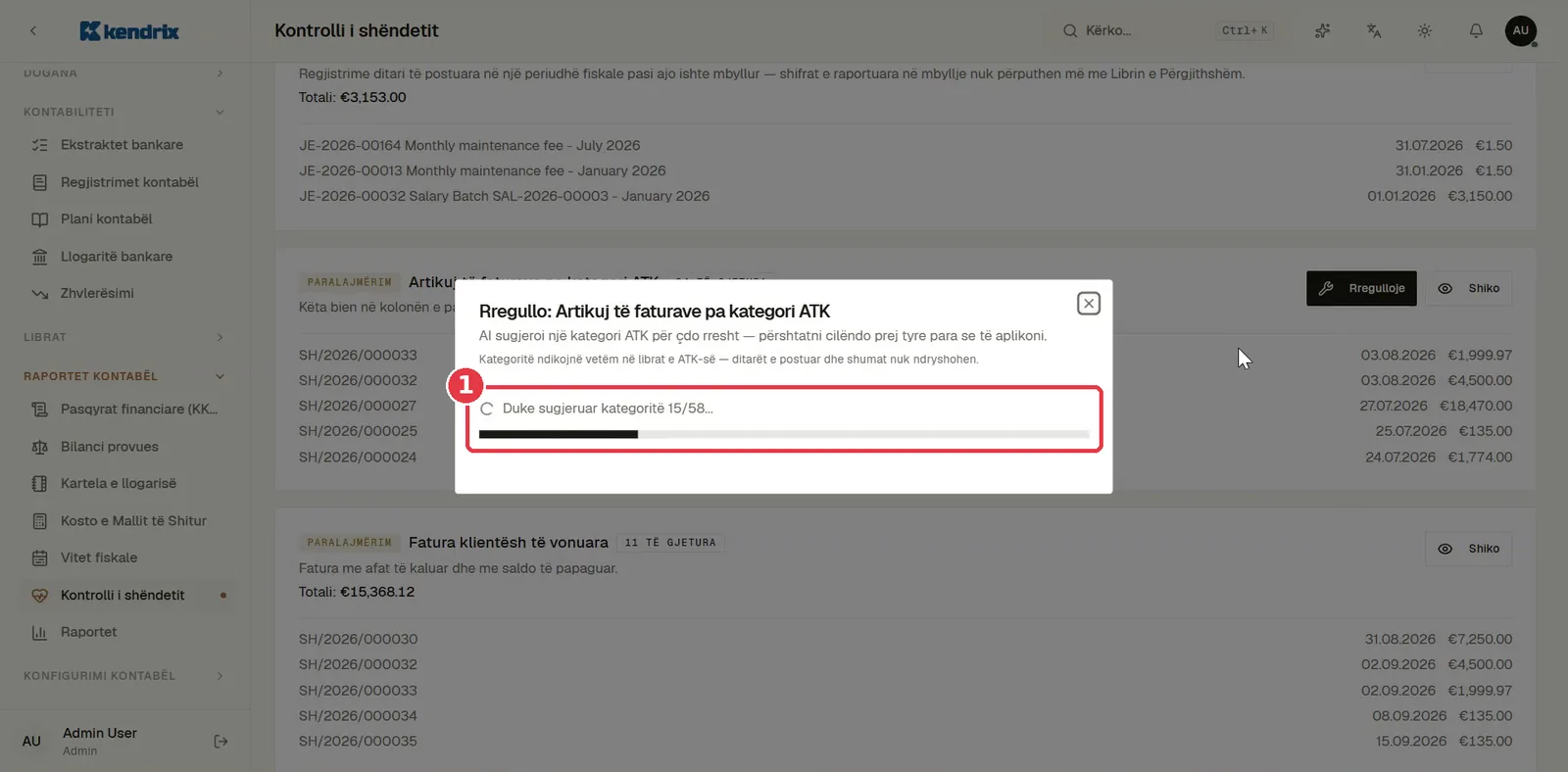Click the Kendrix logo
Image resolution: width=1568 pixels, height=772 pixels.
[129, 31]
